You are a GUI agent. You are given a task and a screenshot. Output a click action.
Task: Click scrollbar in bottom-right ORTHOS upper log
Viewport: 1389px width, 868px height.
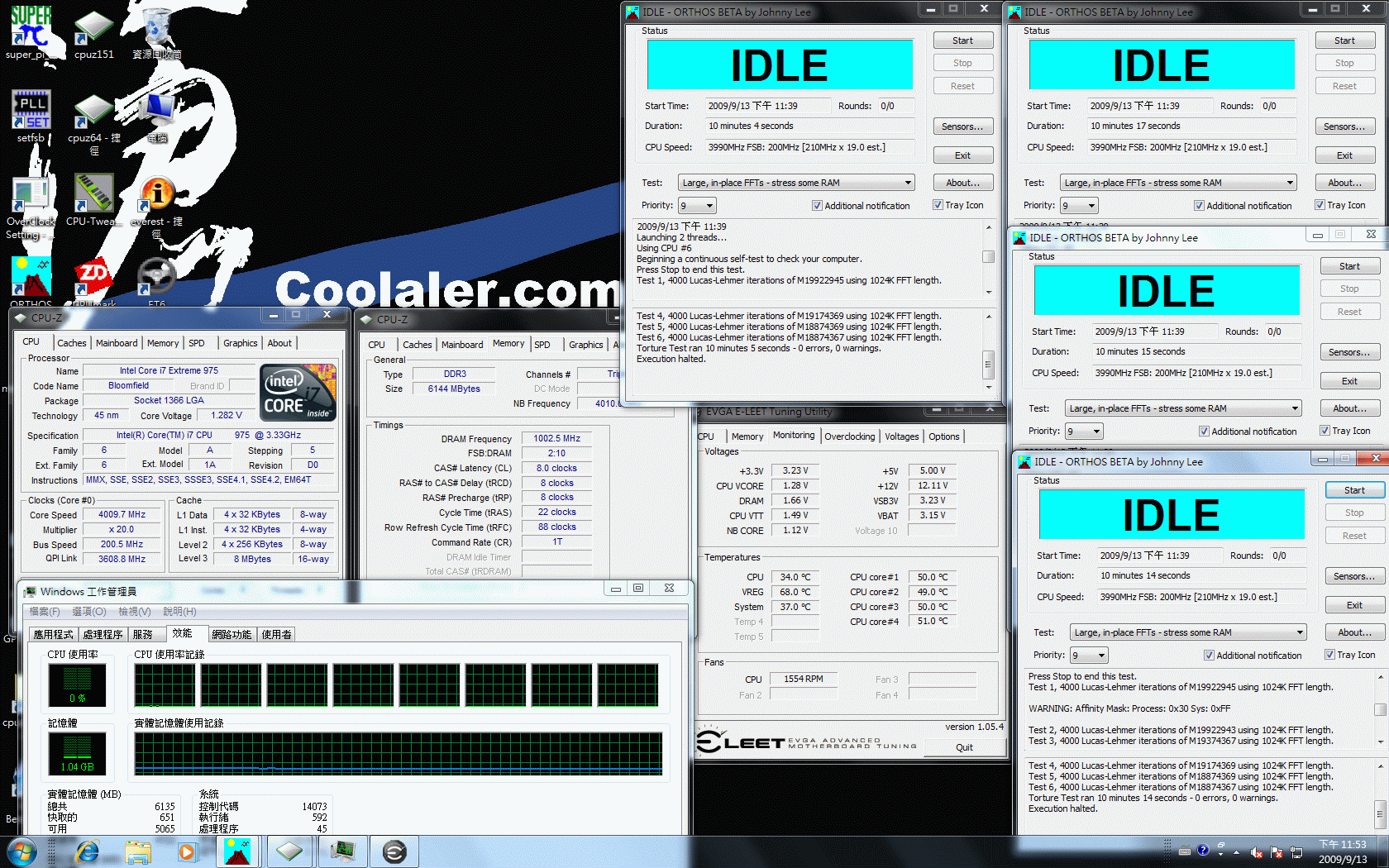[x=1380, y=709]
